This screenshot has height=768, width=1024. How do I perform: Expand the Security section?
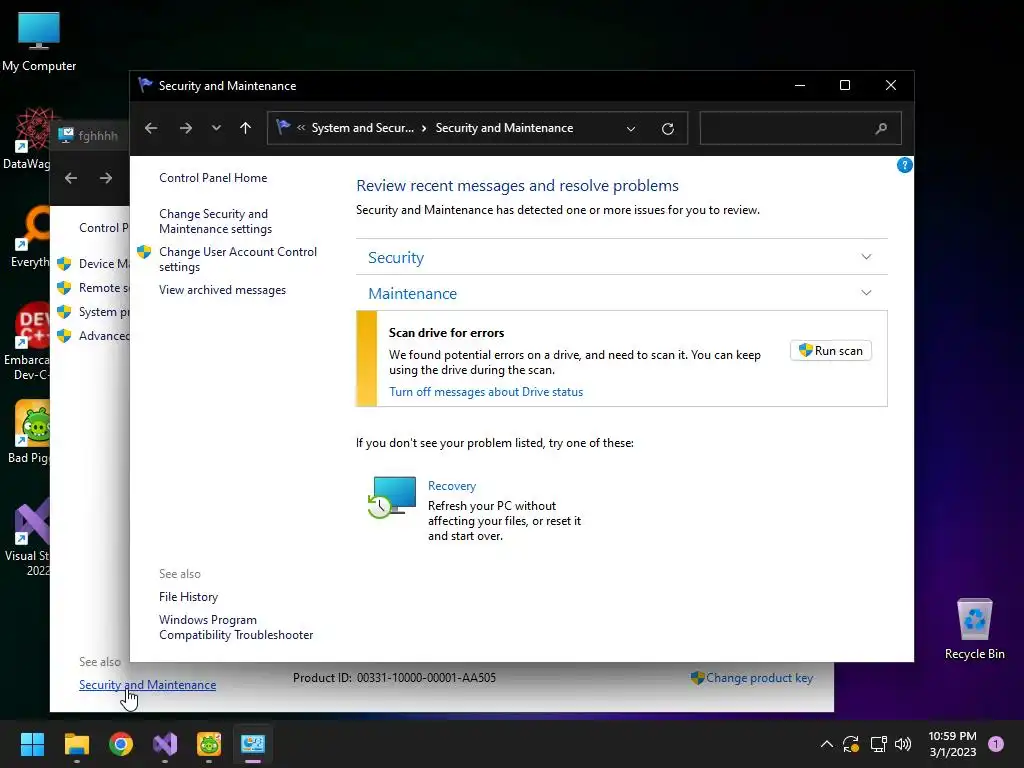[x=866, y=257]
